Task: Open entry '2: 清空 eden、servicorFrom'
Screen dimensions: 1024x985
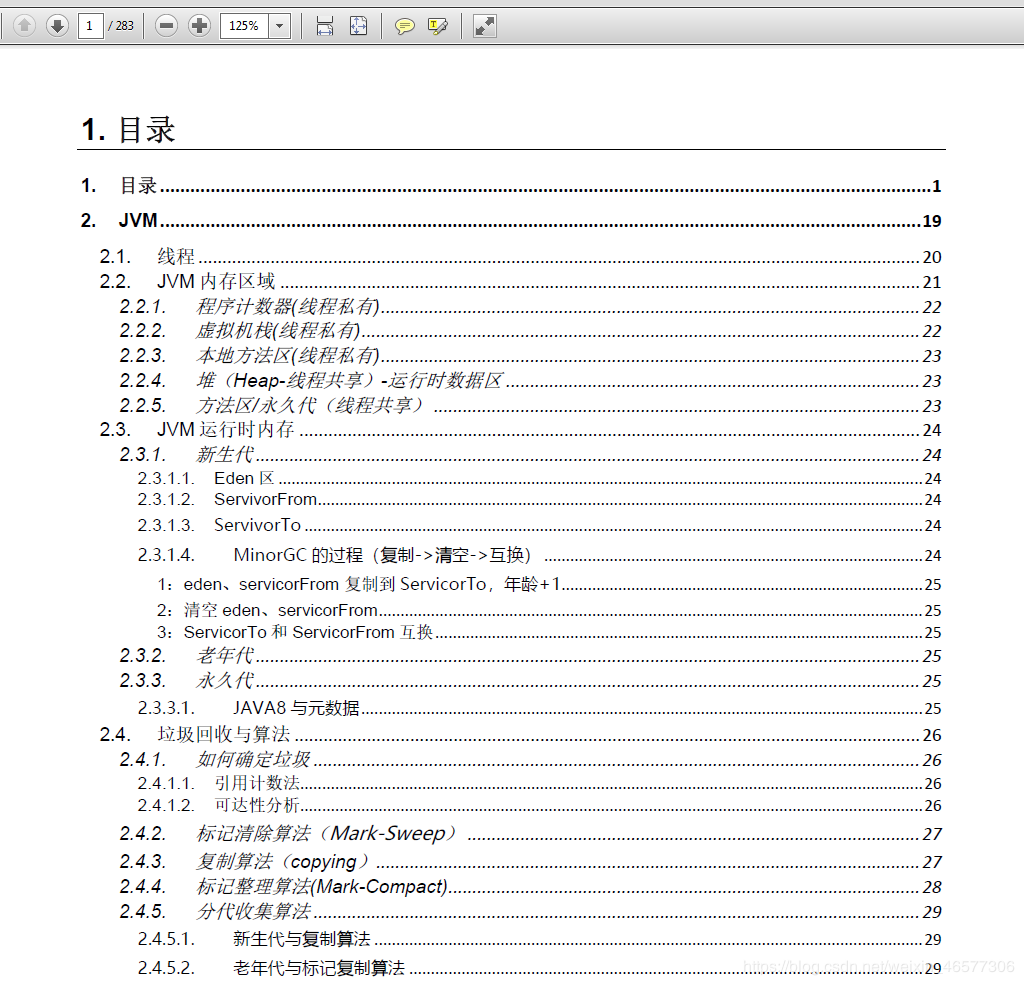Action: [549, 610]
